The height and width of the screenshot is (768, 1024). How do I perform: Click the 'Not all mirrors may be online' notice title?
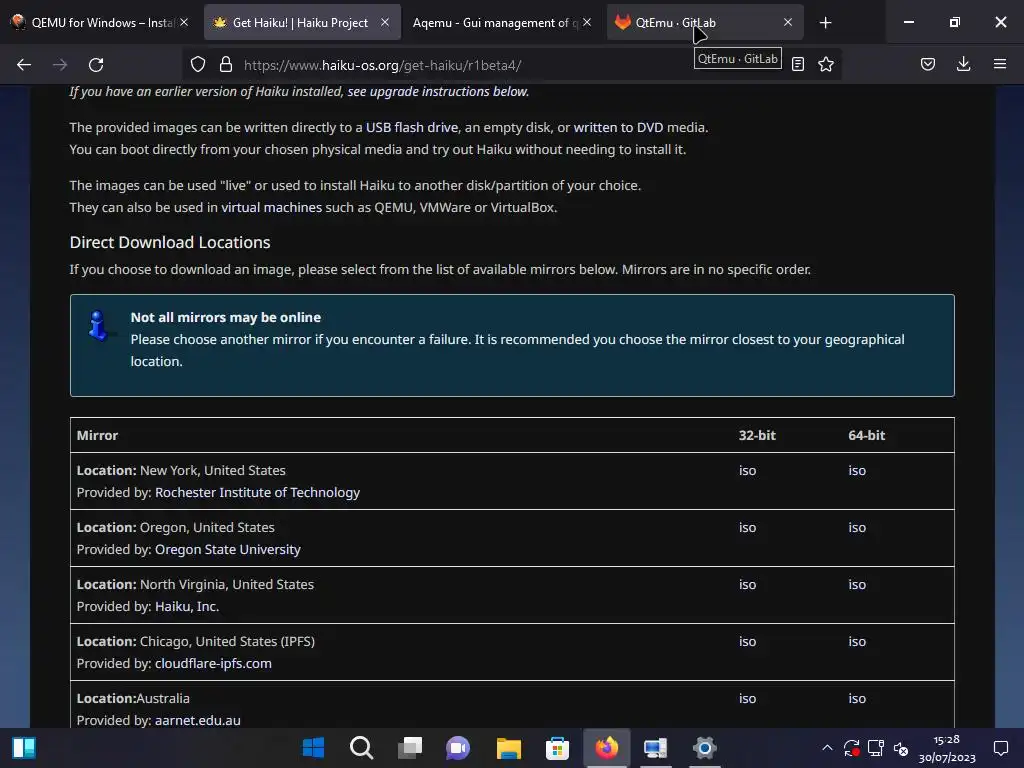(x=225, y=317)
